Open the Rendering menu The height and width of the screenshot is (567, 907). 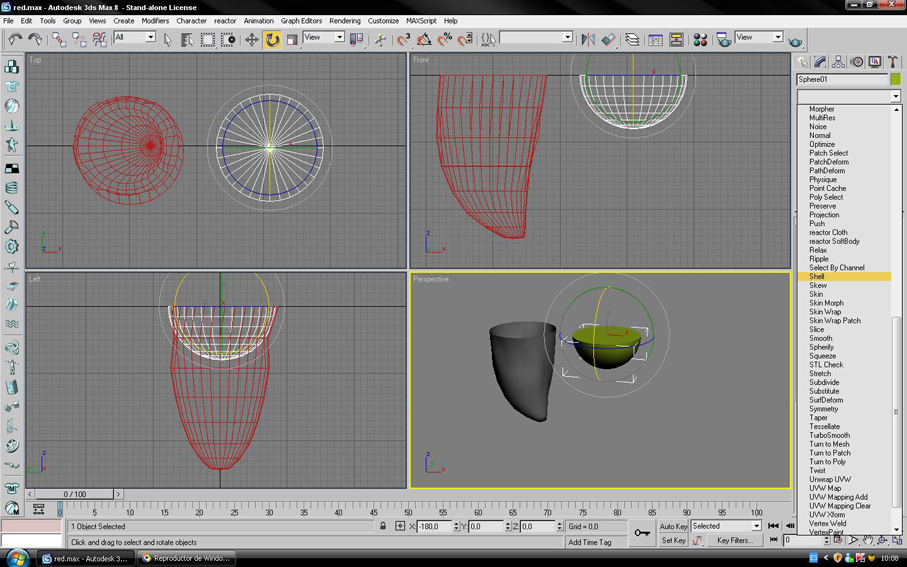coord(344,20)
